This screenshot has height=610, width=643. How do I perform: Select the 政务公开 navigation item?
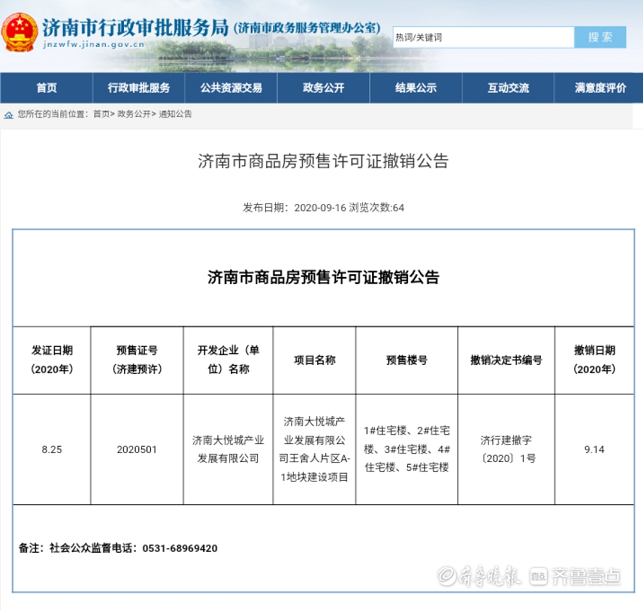pos(322,88)
